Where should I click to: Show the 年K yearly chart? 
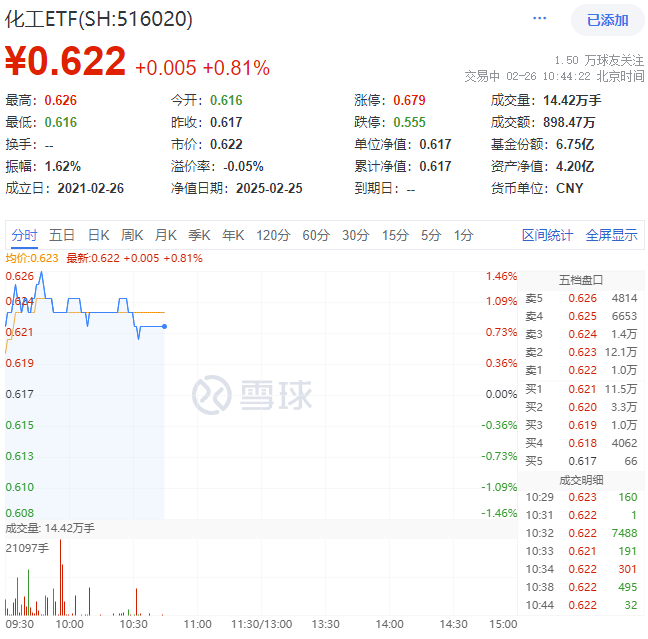[233, 235]
